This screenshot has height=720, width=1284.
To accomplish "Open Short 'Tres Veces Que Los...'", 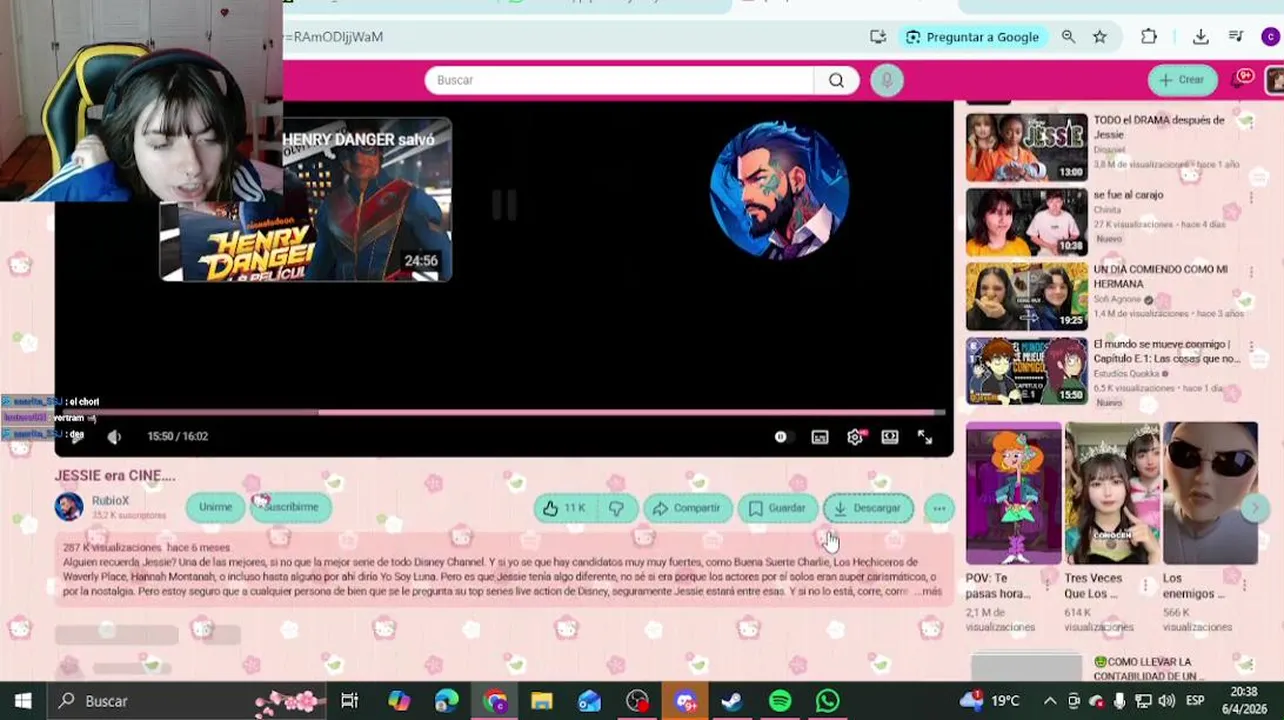I will 1111,493.
